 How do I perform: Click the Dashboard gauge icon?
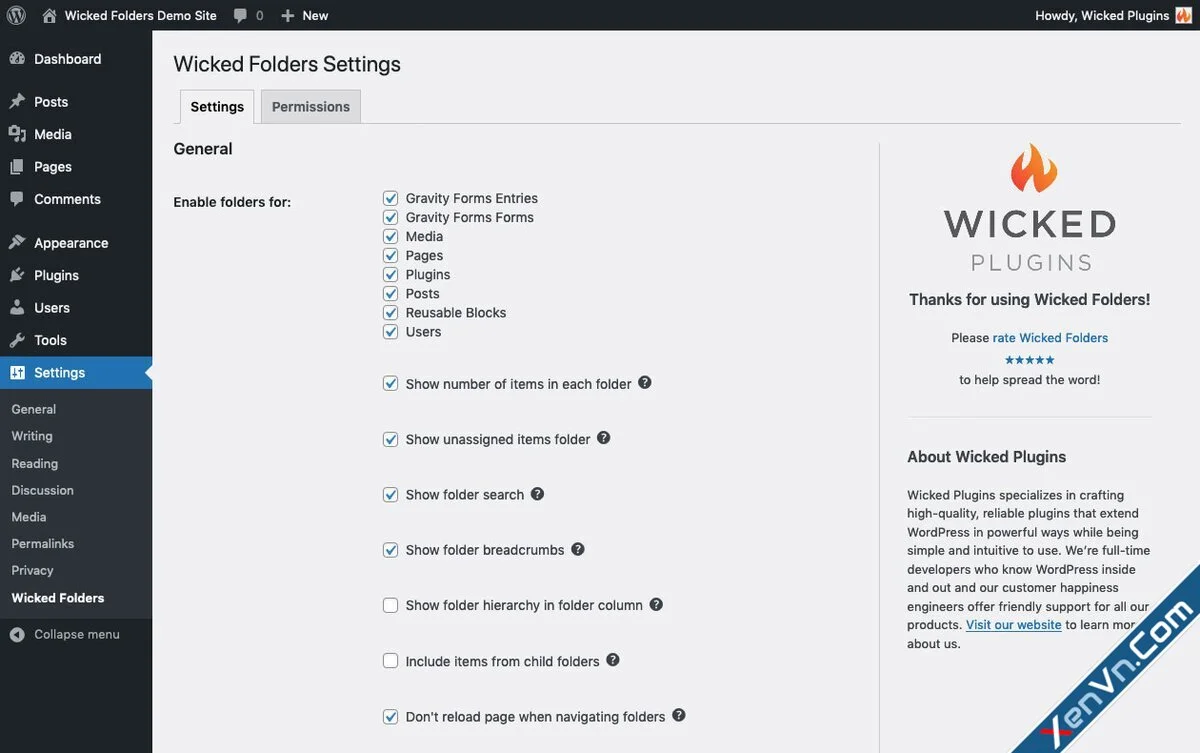(17, 59)
